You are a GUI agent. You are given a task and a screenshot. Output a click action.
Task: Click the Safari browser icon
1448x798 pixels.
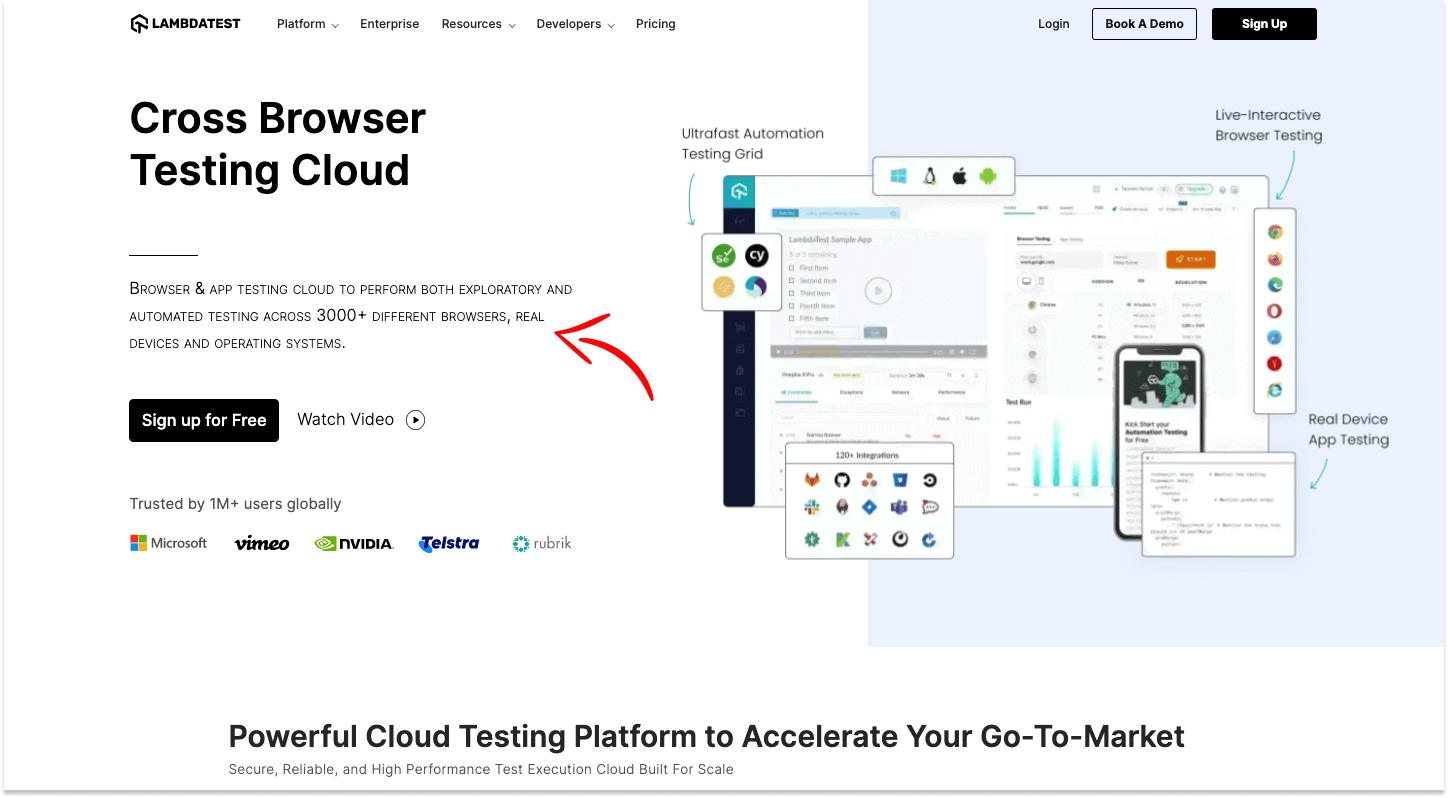[x=1275, y=338]
